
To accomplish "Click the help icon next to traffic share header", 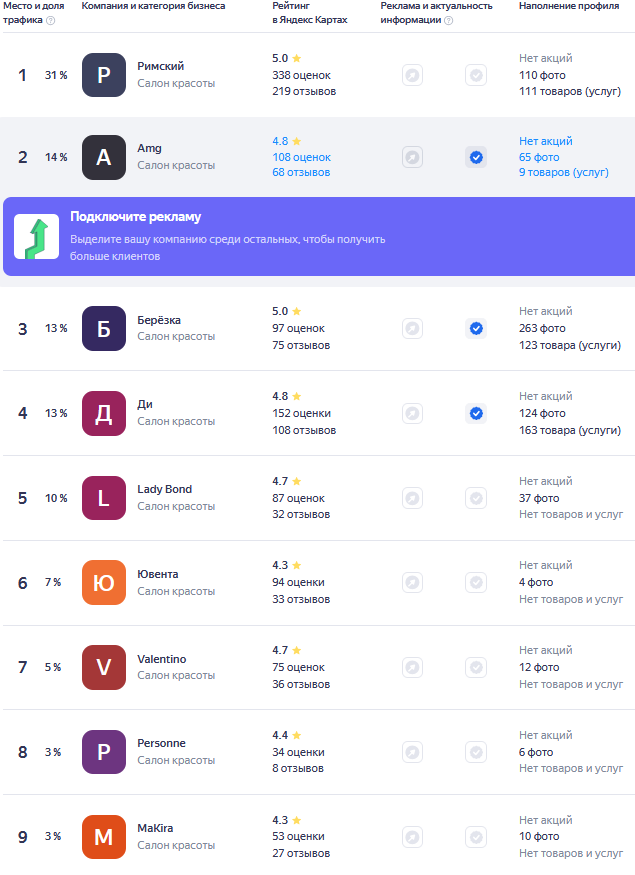I will point(50,21).
